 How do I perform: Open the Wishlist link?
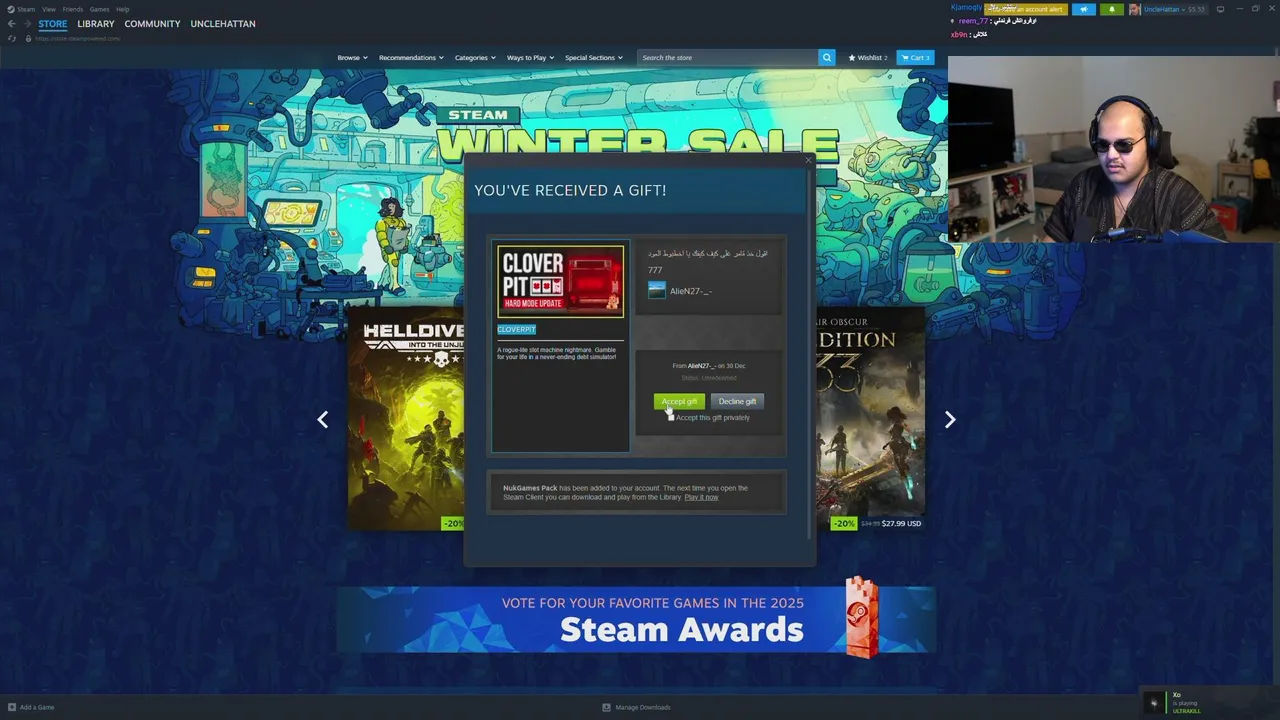pos(868,57)
